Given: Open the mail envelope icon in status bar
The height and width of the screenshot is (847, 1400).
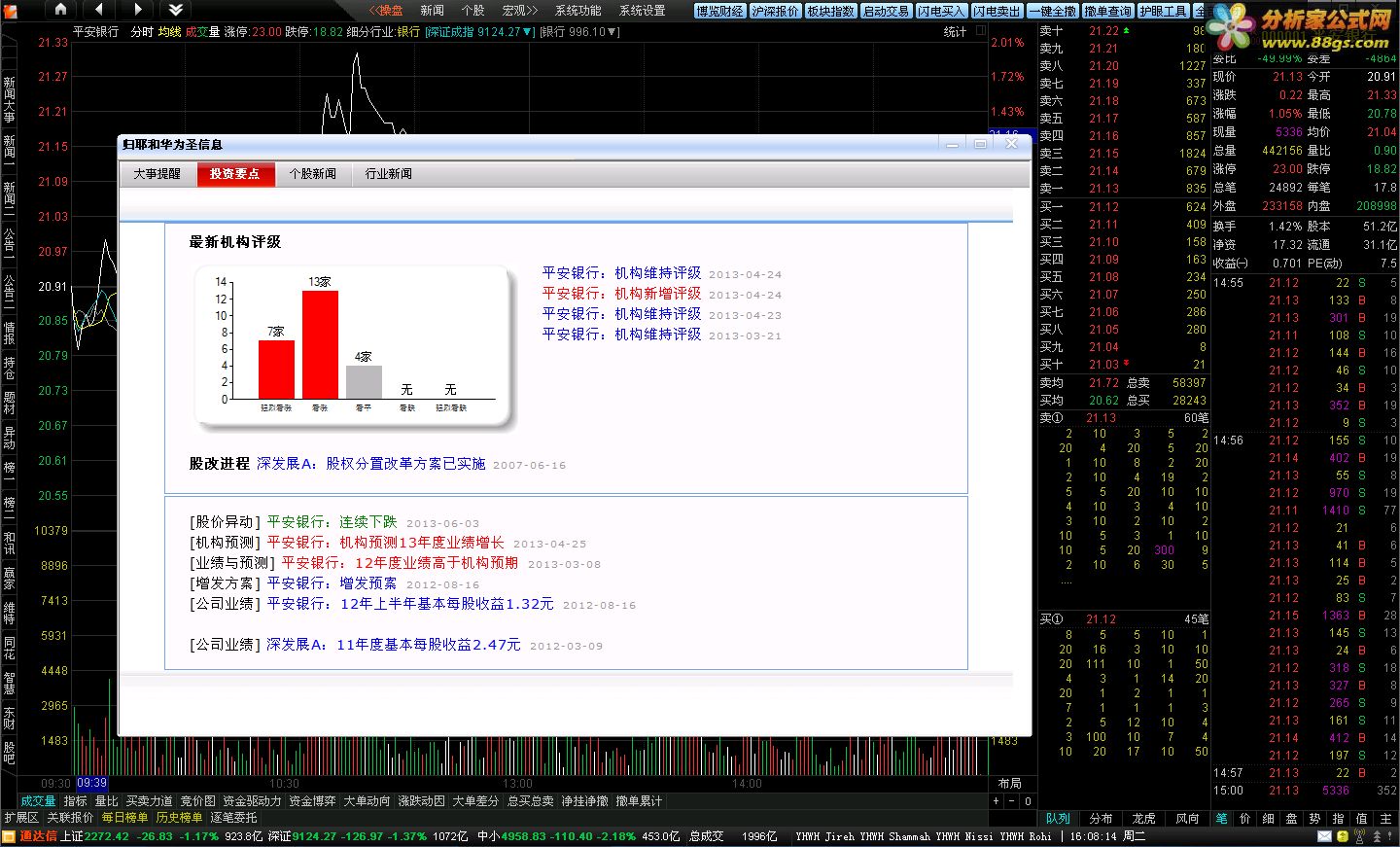Looking at the screenshot, I should click(x=1324, y=836).
